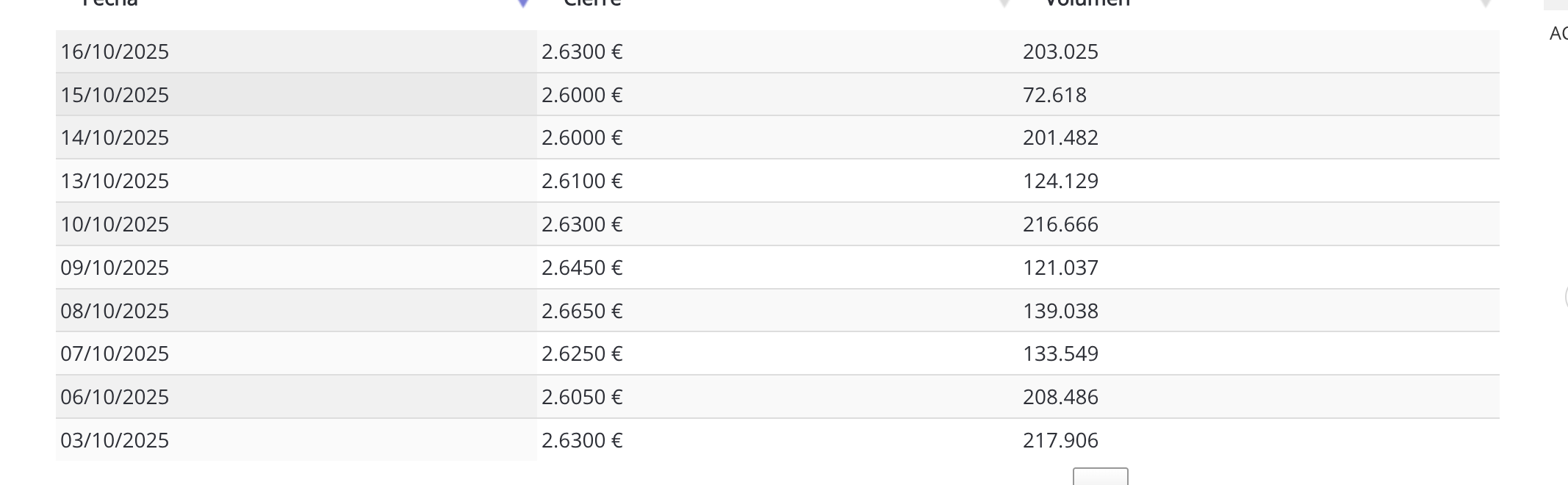Sort by Cierre using its header arrow
The height and width of the screenshot is (485, 1568).
pos(1004,4)
